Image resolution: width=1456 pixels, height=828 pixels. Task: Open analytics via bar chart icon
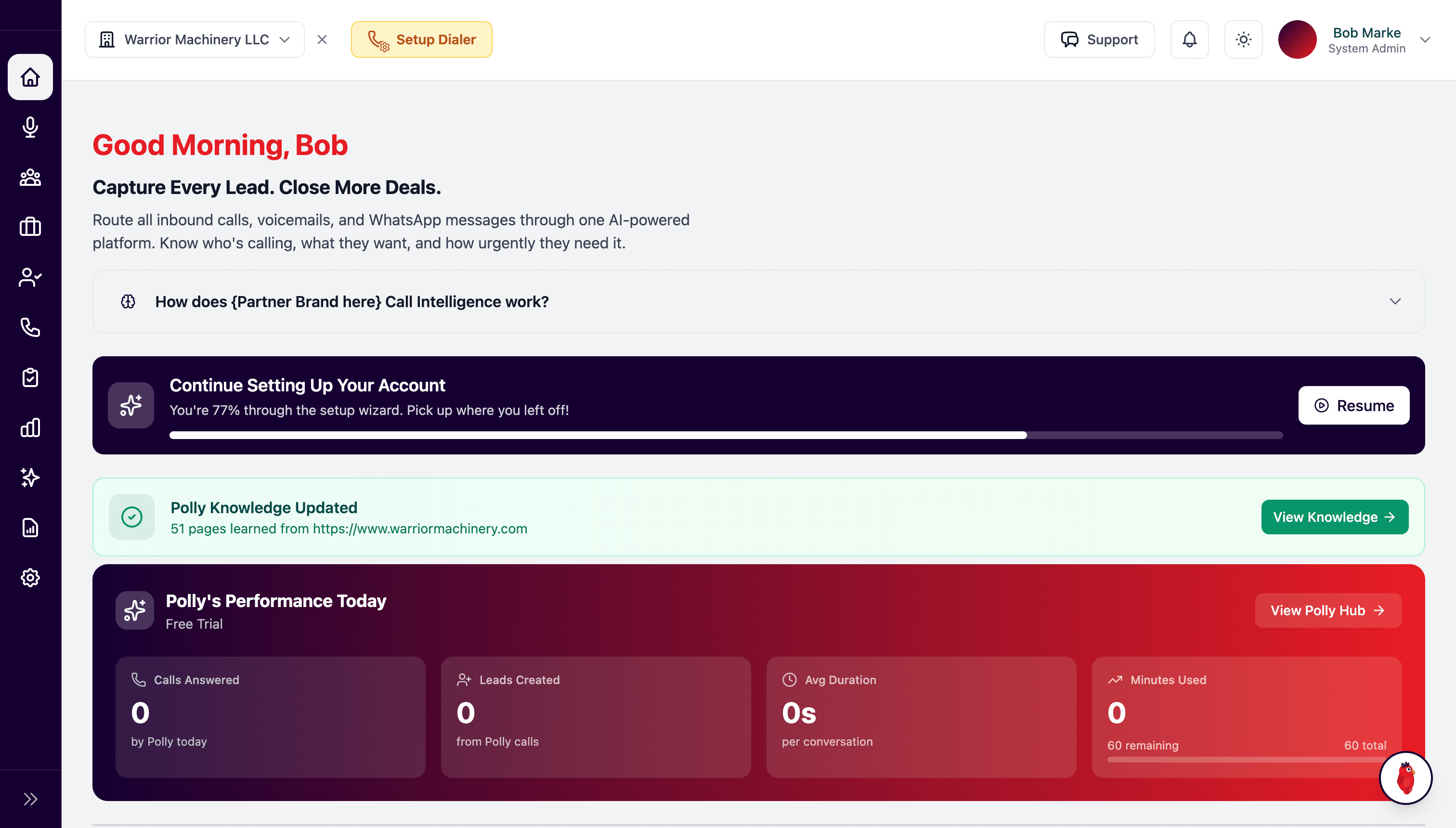[x=30, y=427]
